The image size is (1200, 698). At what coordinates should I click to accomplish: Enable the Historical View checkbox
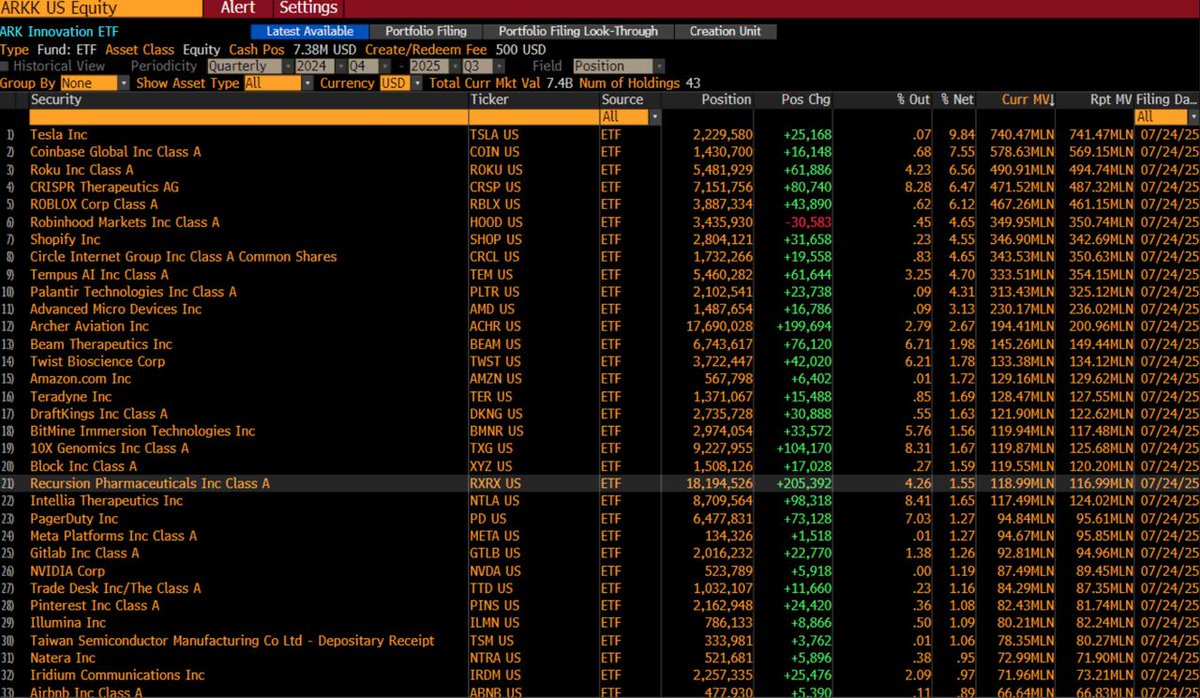6,66
